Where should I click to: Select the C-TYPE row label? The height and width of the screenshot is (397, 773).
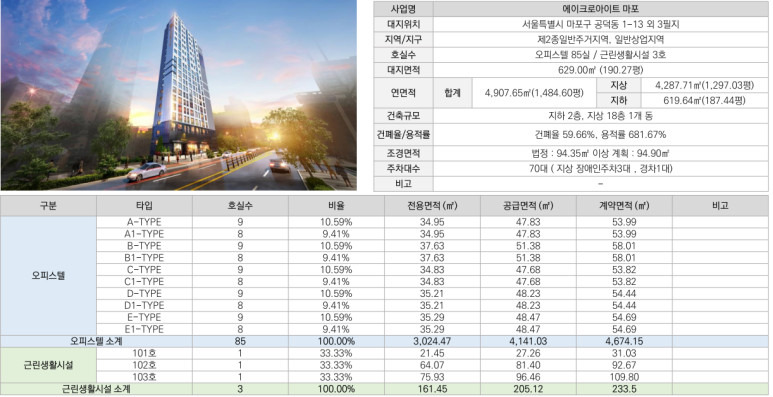[x=144, y=270]
